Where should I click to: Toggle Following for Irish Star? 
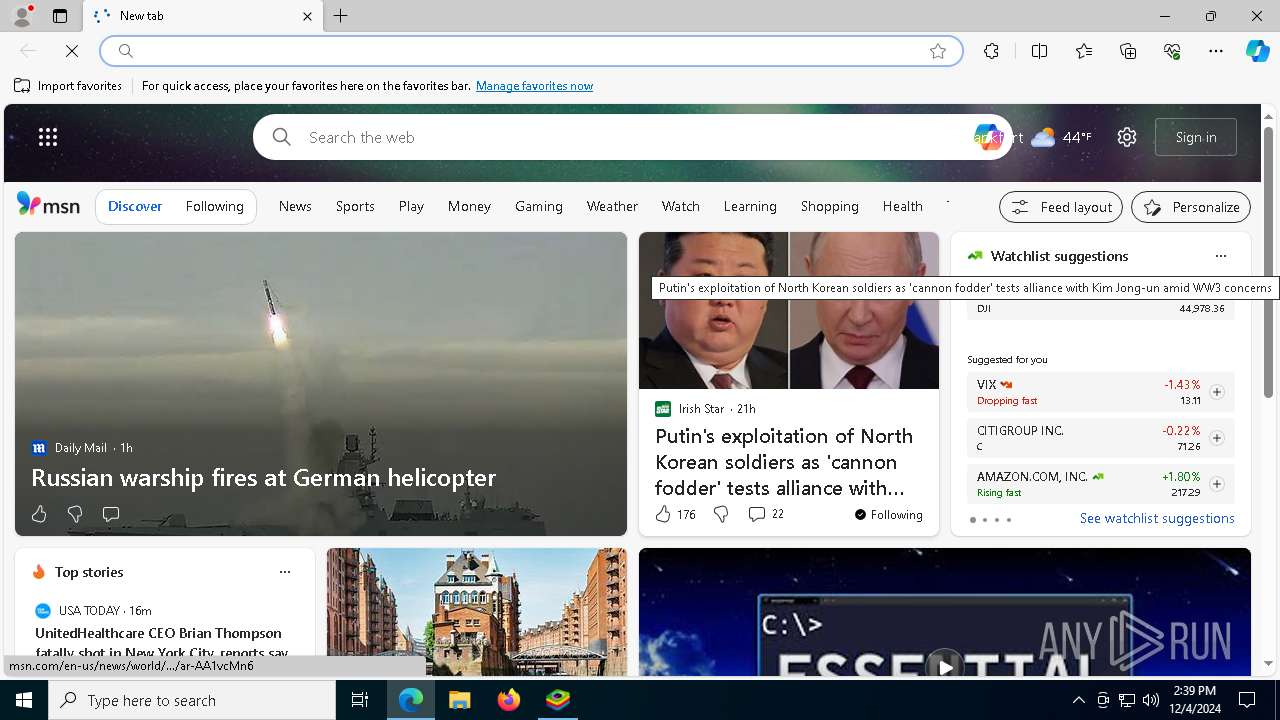(888, 514)
